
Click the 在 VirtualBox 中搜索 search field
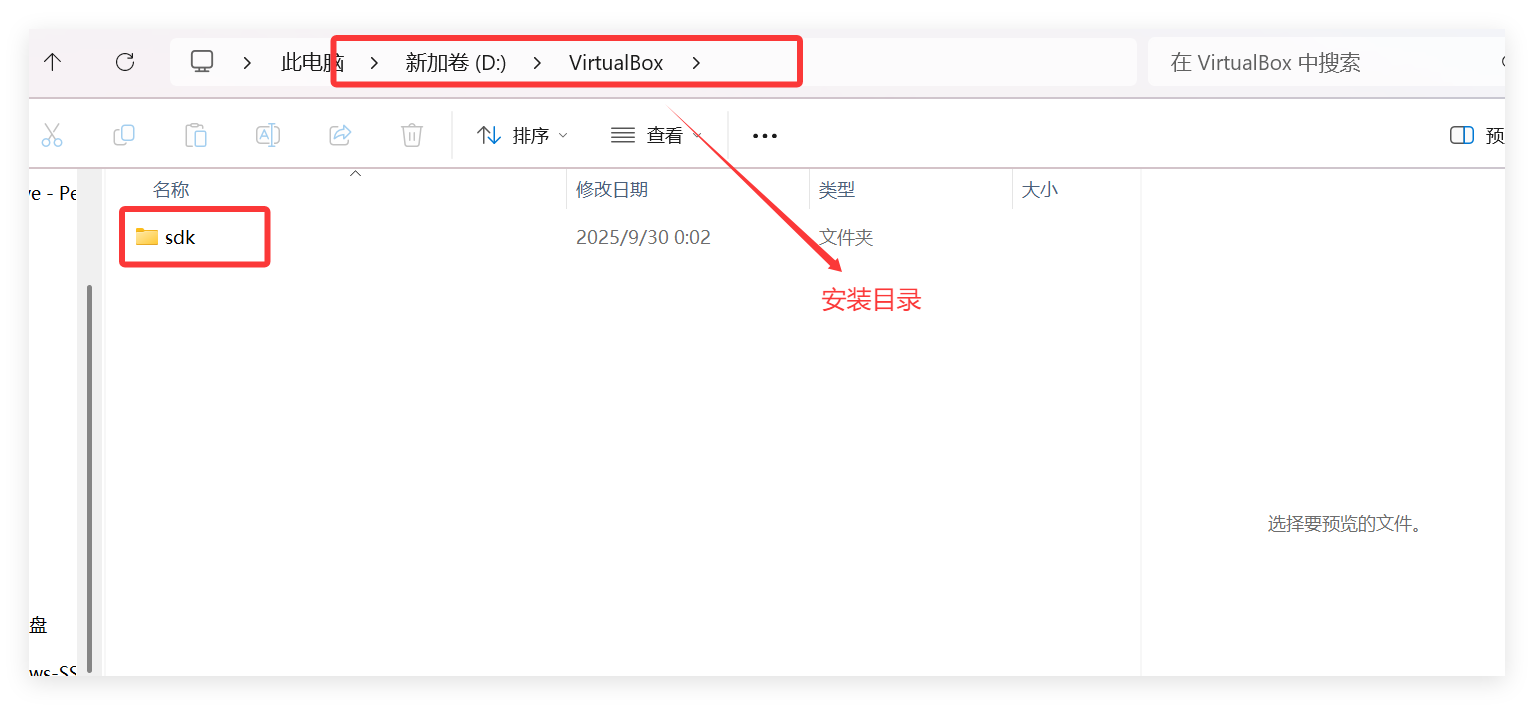[x=1326, y=63]
